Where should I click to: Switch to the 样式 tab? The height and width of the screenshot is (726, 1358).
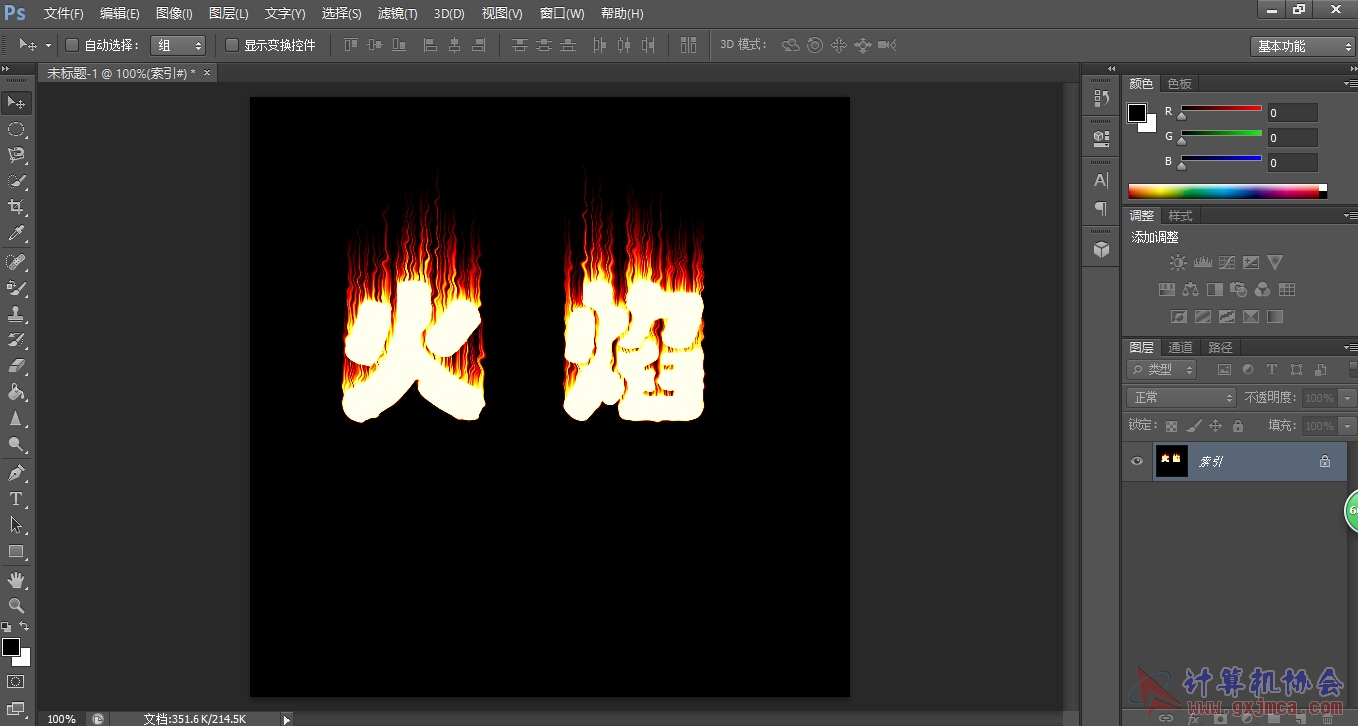[1181, 216]
